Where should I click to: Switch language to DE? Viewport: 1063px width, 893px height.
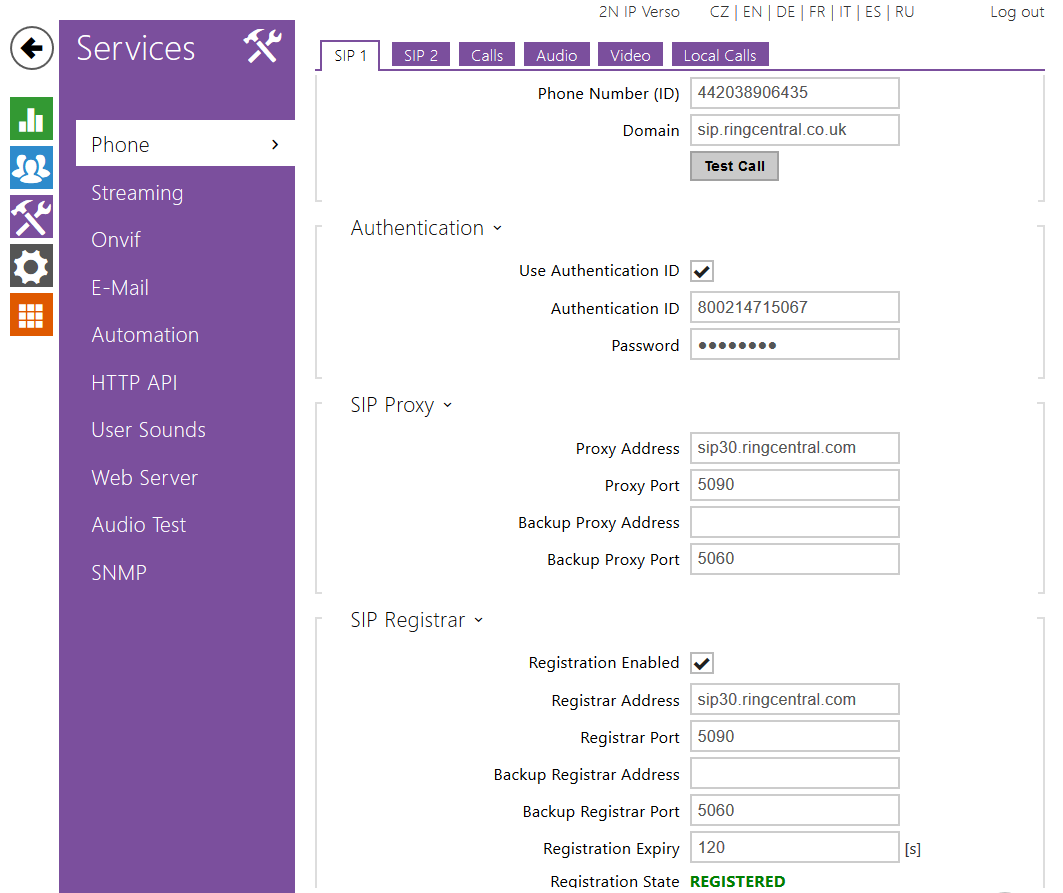point(785,12)
